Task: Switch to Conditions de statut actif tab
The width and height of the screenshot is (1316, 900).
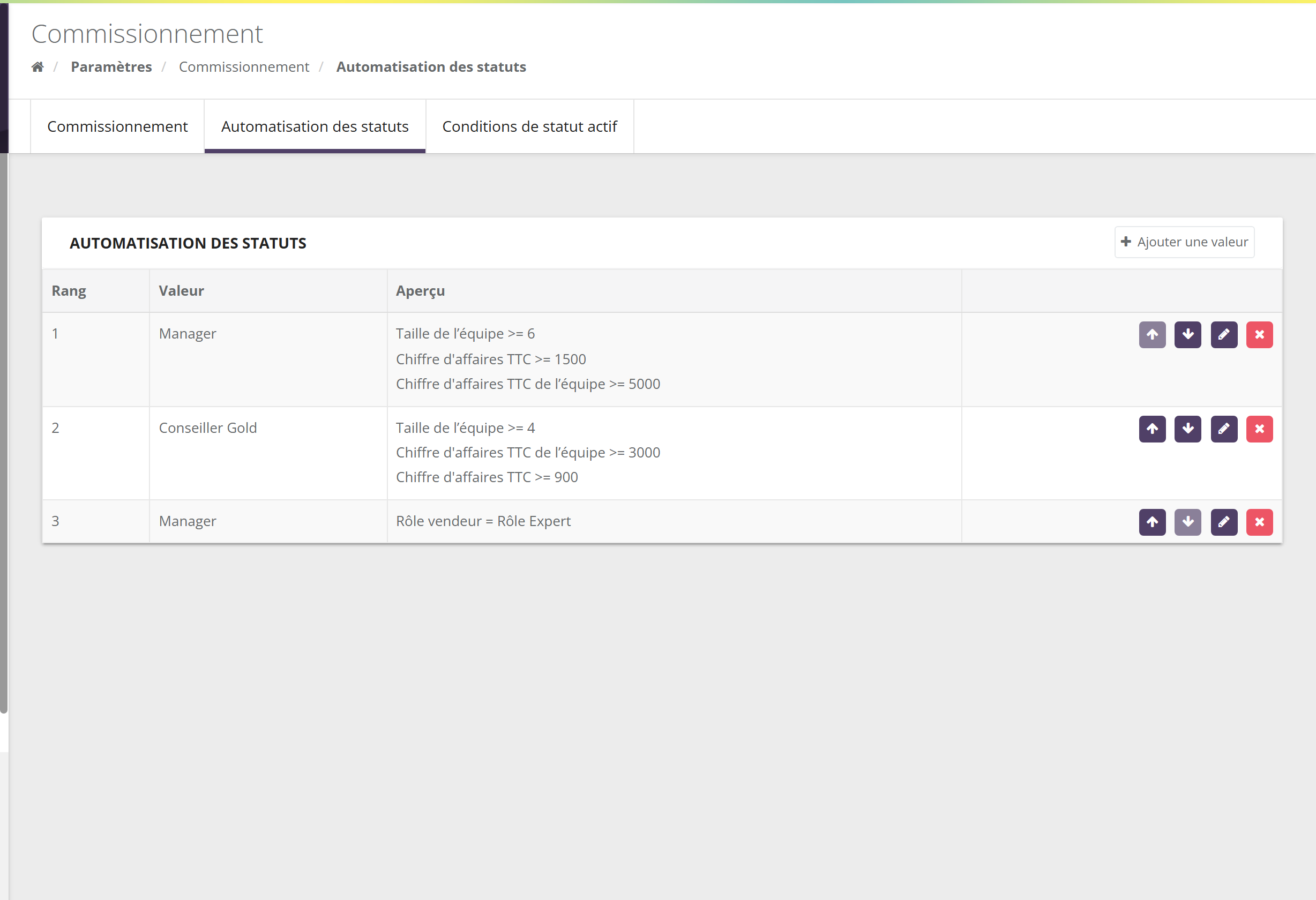Action: [529, 126]
